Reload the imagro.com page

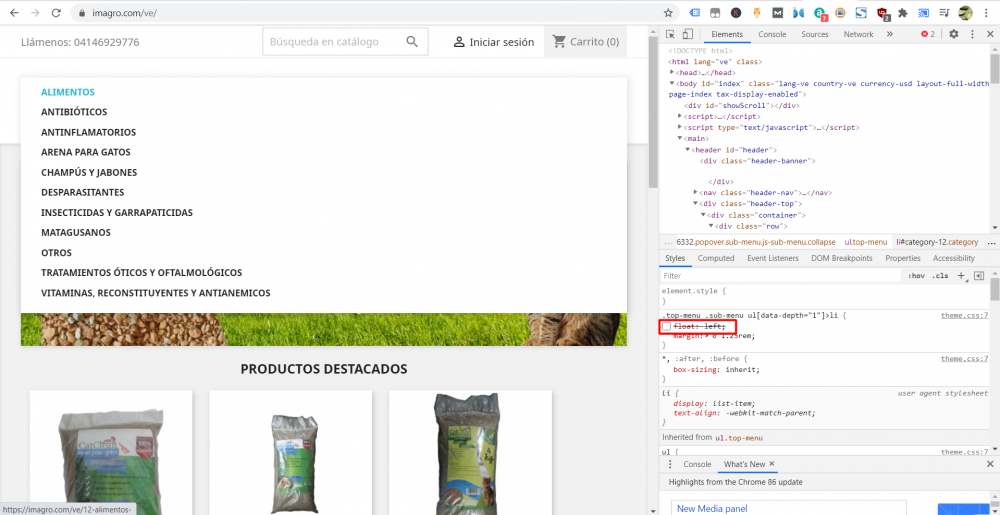(56, 13)
